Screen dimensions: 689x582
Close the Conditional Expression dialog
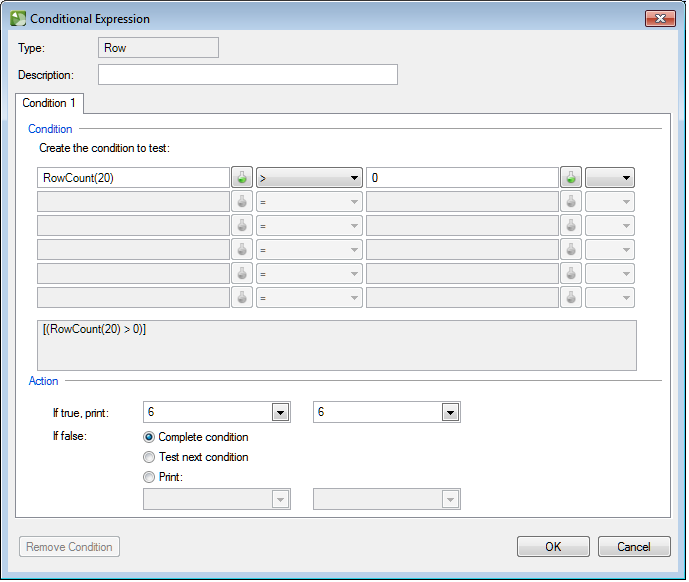pyautogui.click(x=659, y=18)
